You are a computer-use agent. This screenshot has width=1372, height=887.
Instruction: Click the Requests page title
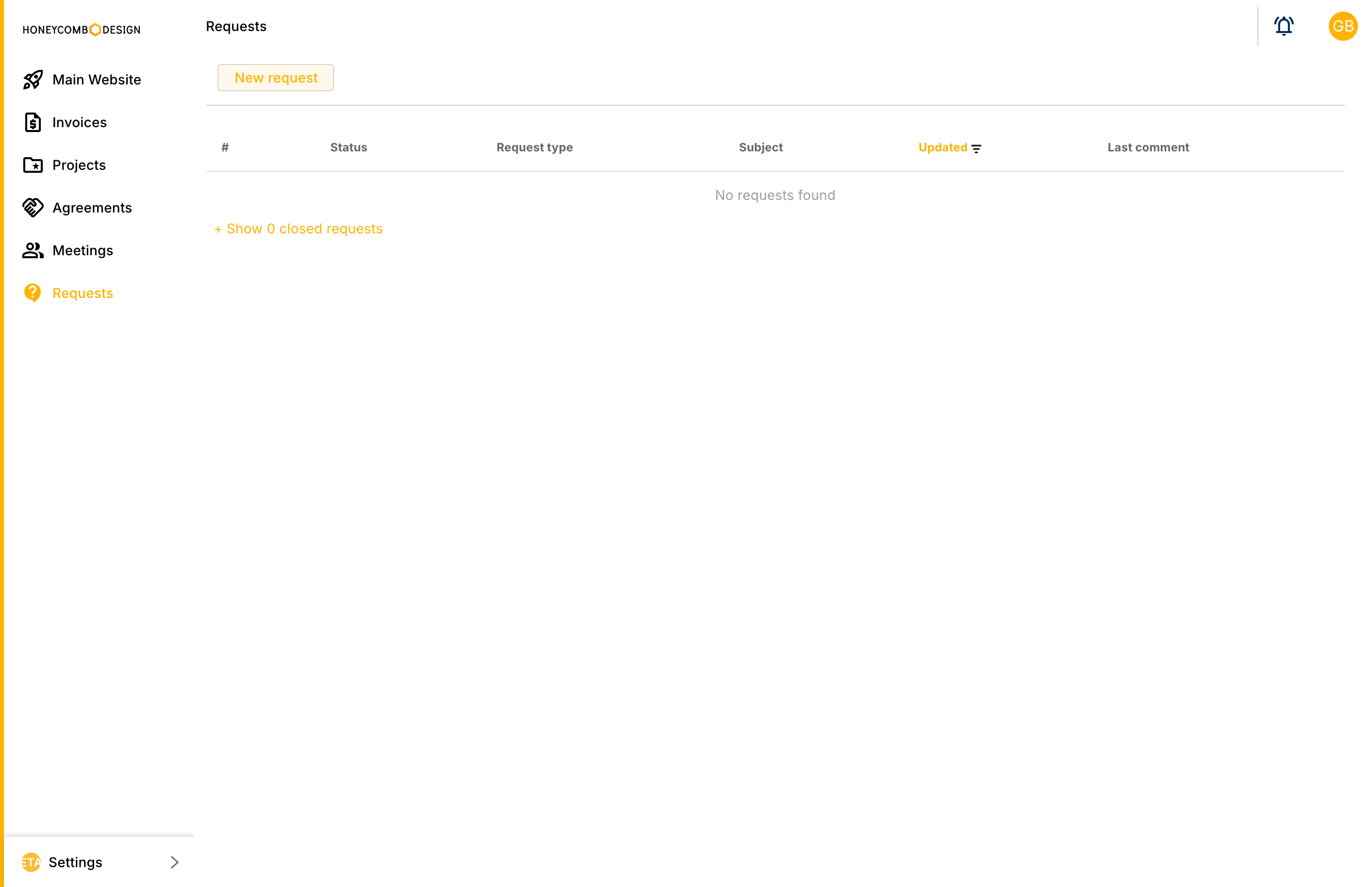tap(236, 27)
